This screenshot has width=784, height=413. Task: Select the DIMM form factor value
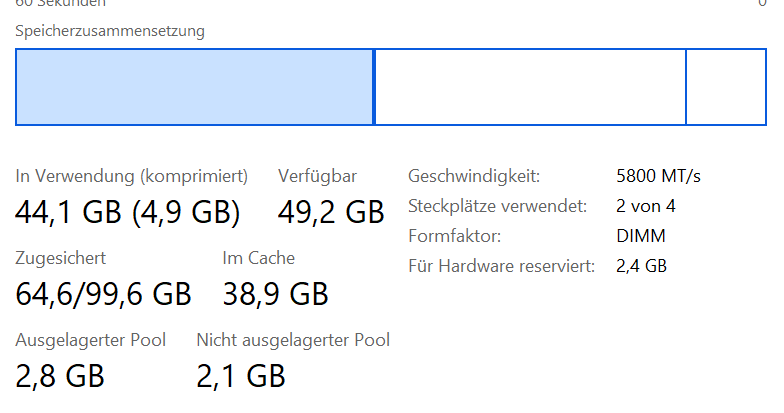point(640,236)
